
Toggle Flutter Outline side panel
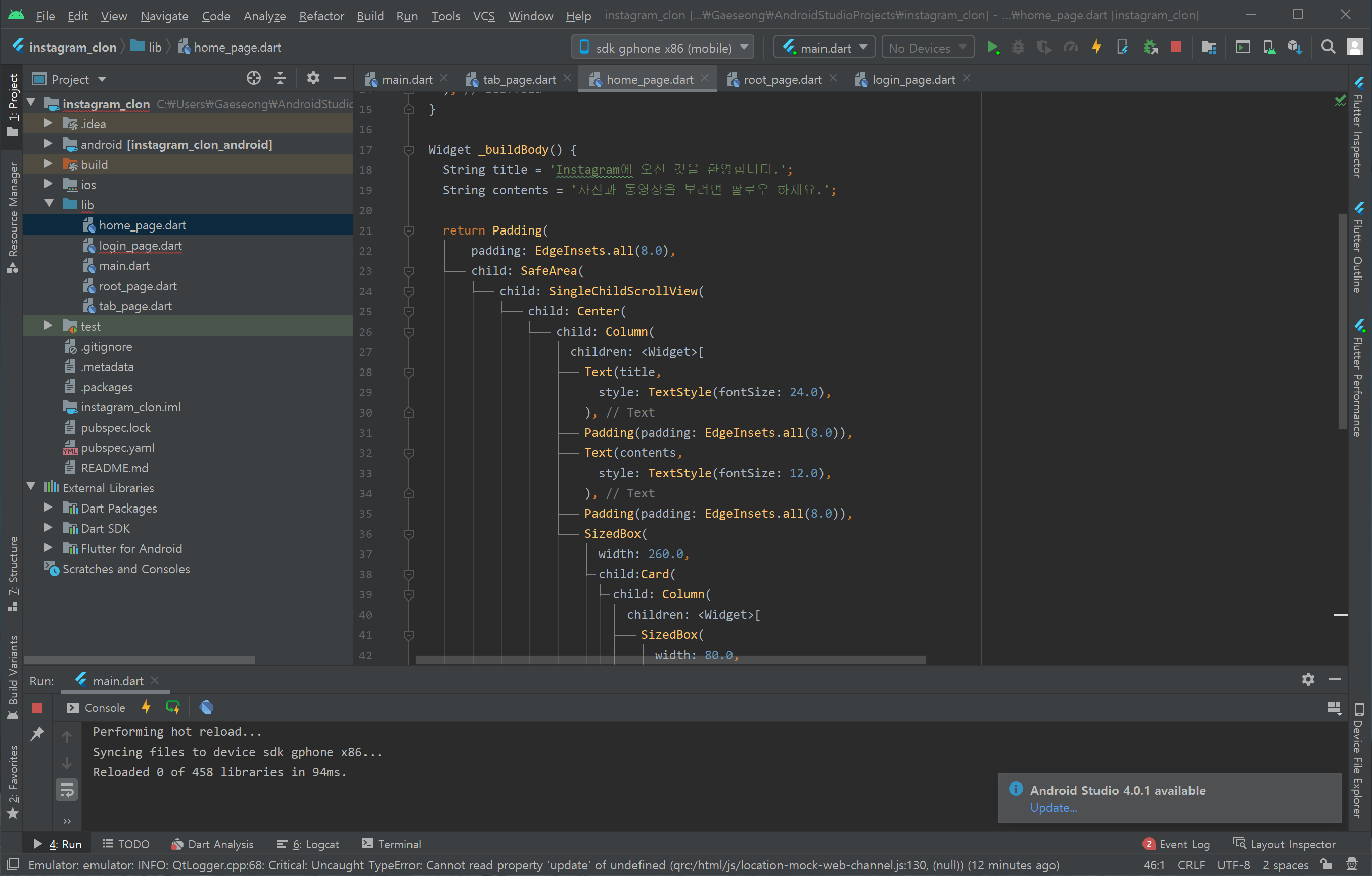pyautogui.click(x=1359, y=248)
